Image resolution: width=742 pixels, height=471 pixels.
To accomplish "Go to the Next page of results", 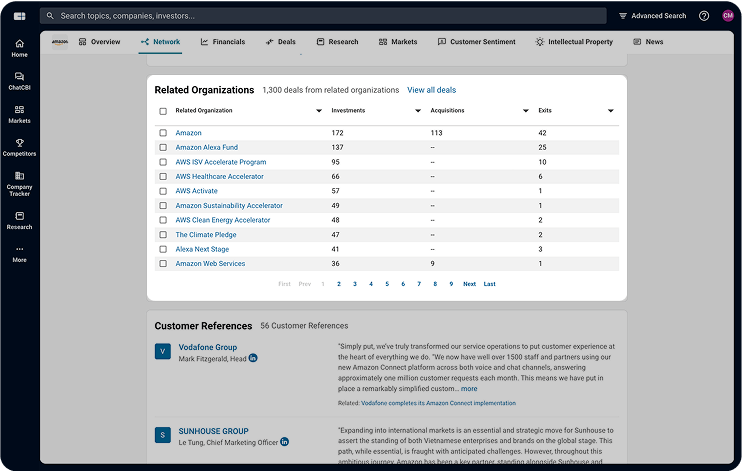I will click(469, 284).
